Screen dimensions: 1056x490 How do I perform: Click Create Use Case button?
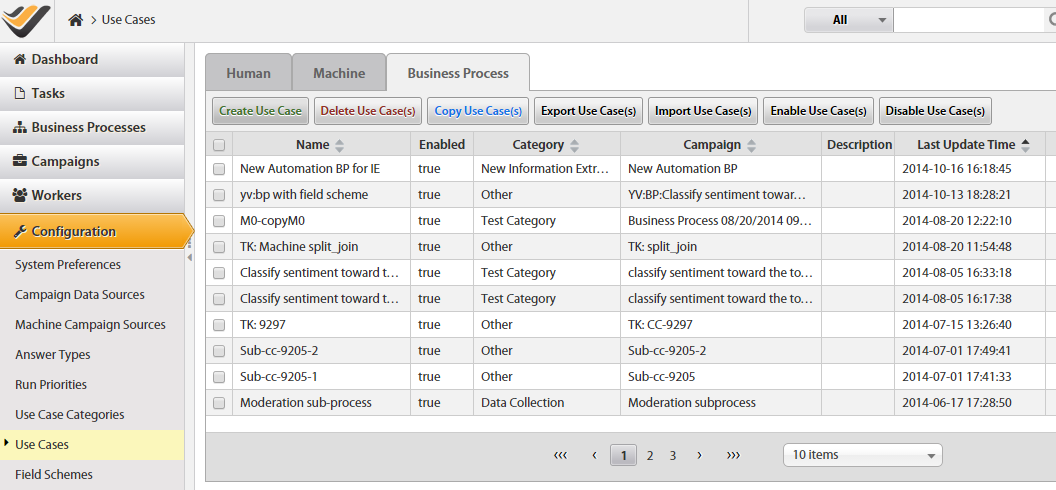pyautogui.click(x=261, y=111)
